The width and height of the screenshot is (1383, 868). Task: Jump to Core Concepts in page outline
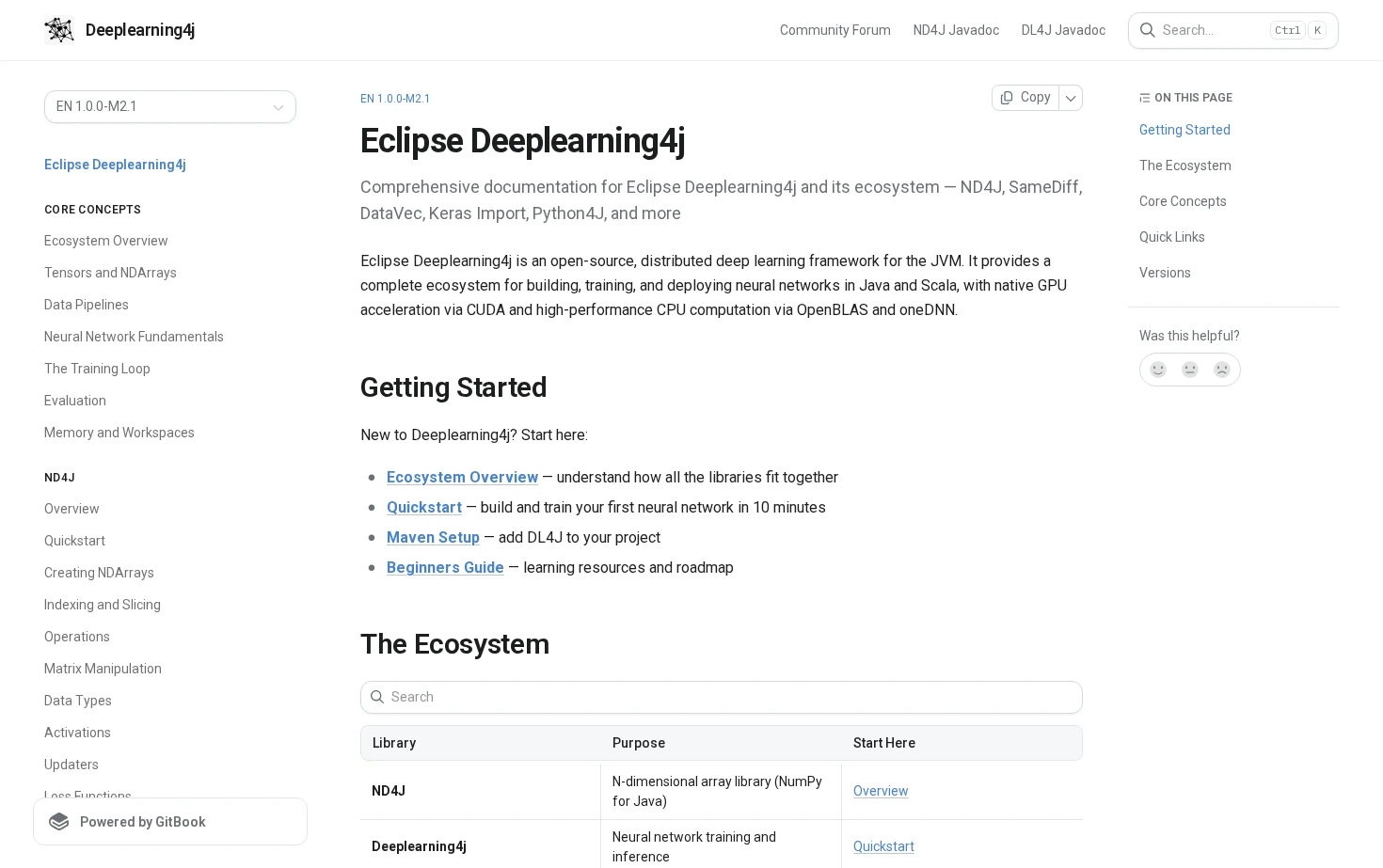point(1183,201)
